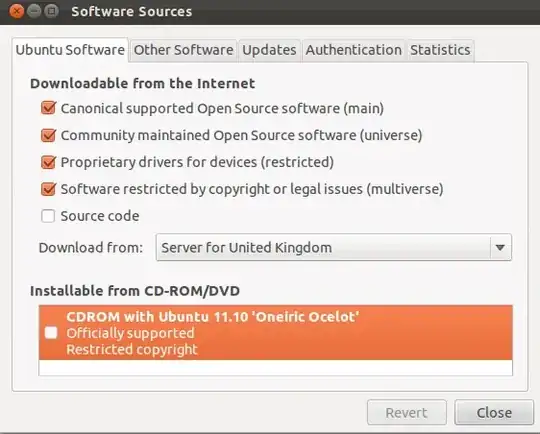Select the Oneiric Ocelot CDROM list entry
Viewport: 540px width, 434px height.
coord(276,333)
